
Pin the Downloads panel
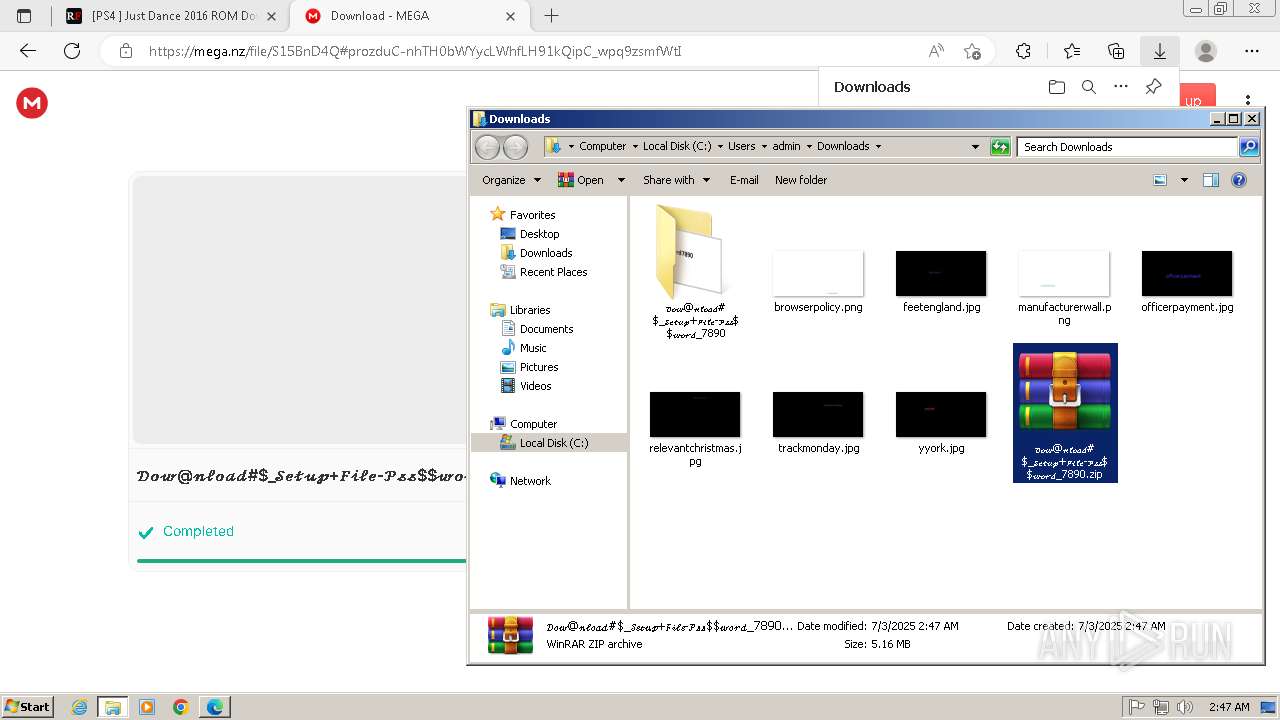pyautogui.click(x=1153, y=87)
